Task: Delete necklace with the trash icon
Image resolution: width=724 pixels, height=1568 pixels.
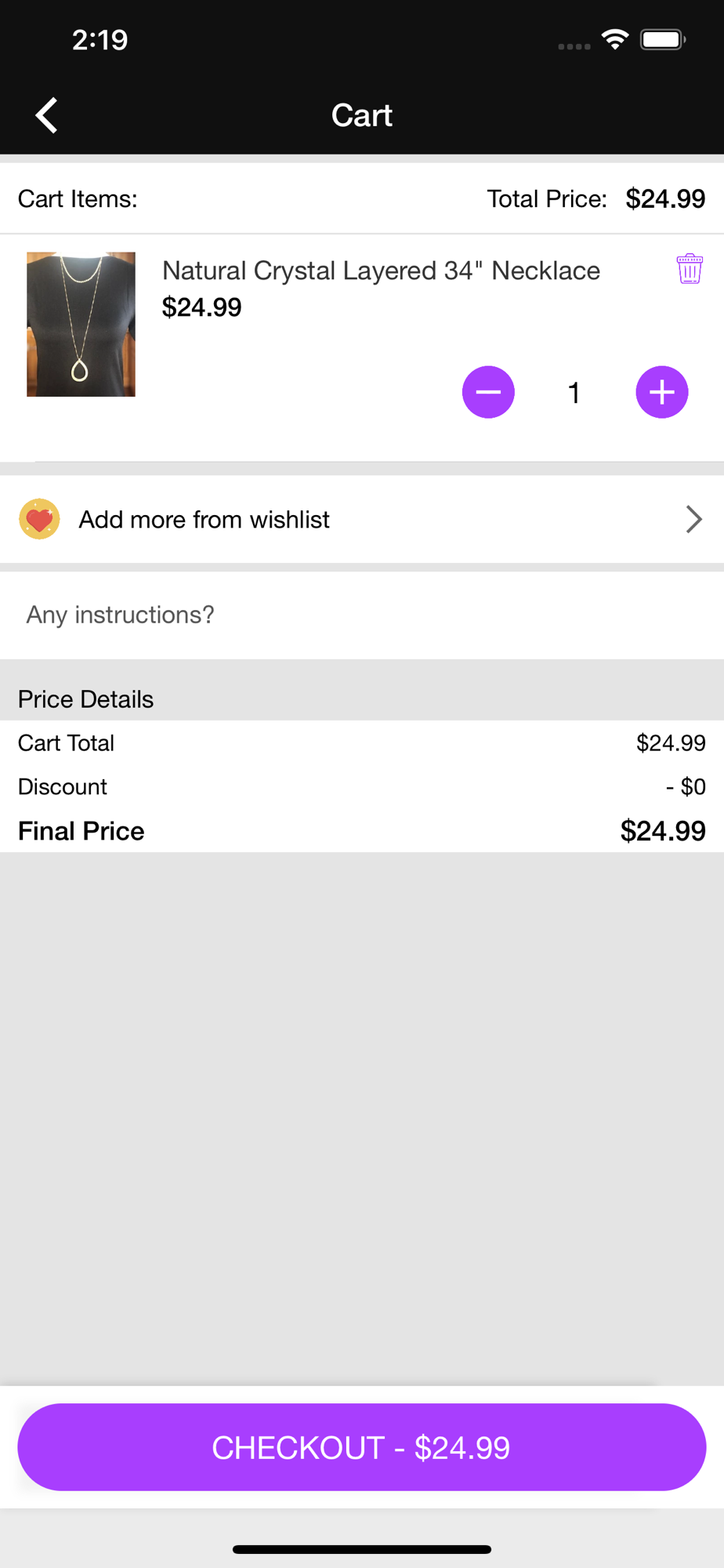Action: [690, 269]
